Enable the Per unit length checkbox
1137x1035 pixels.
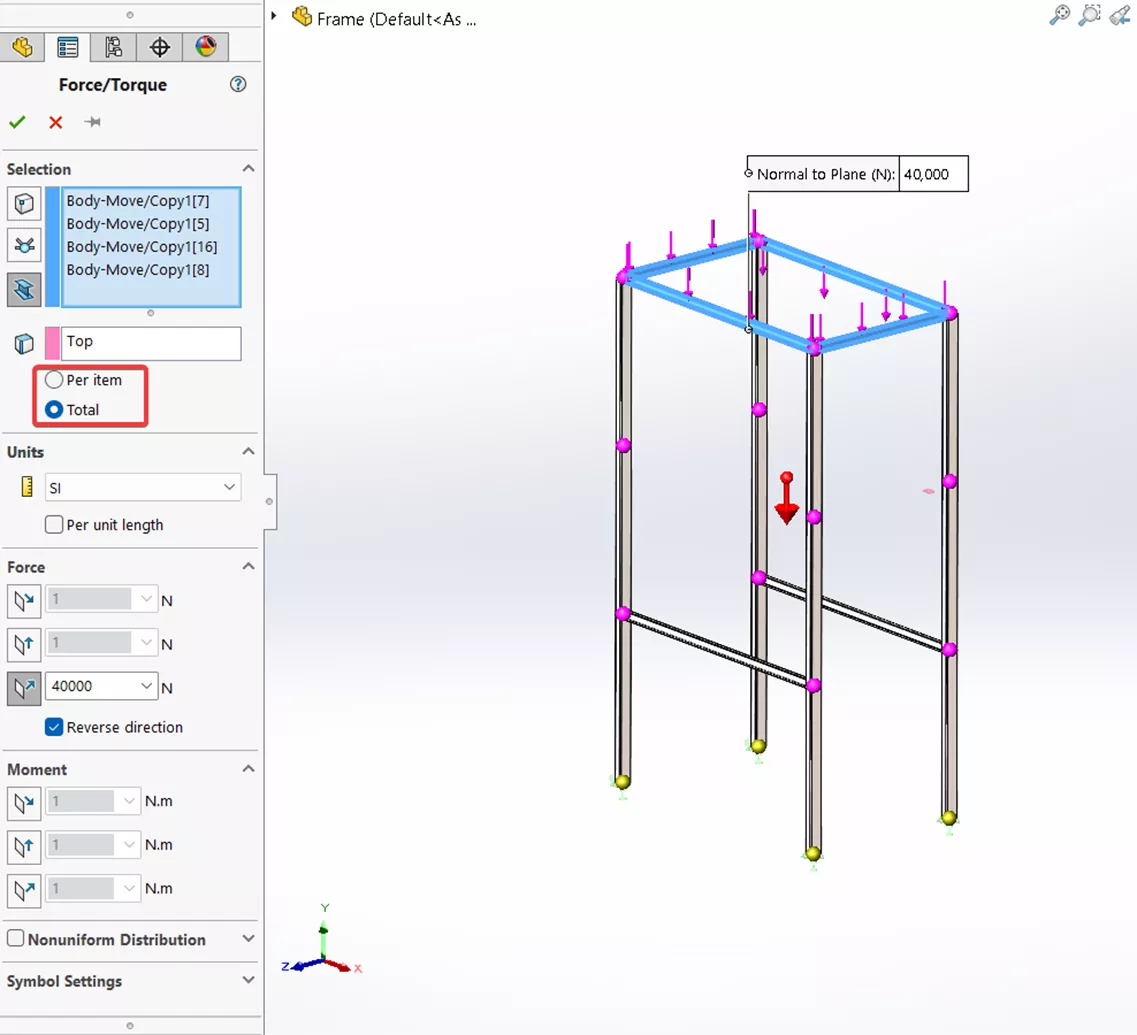[x=53, y=524]
